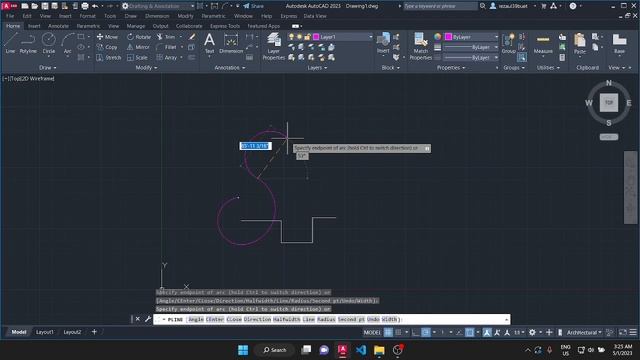This screenshot has width=640, height=360.
Task: Toggle ortho mode in status bar
Action: point(416,332)
